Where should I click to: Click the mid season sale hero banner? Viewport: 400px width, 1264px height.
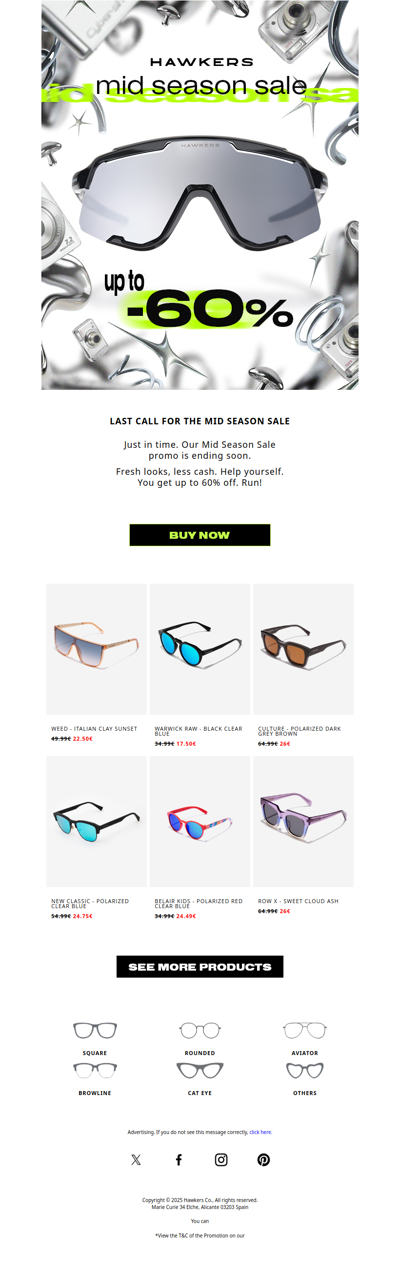click(200, 195)
